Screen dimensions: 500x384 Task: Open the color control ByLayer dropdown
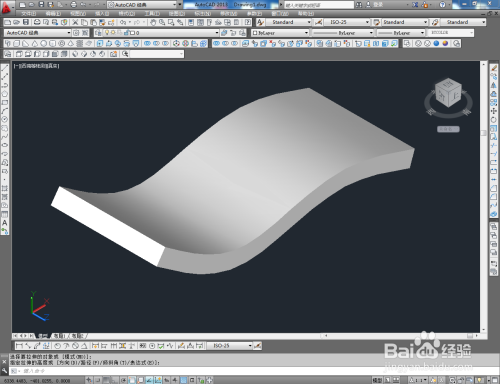(x=280, y=33)
